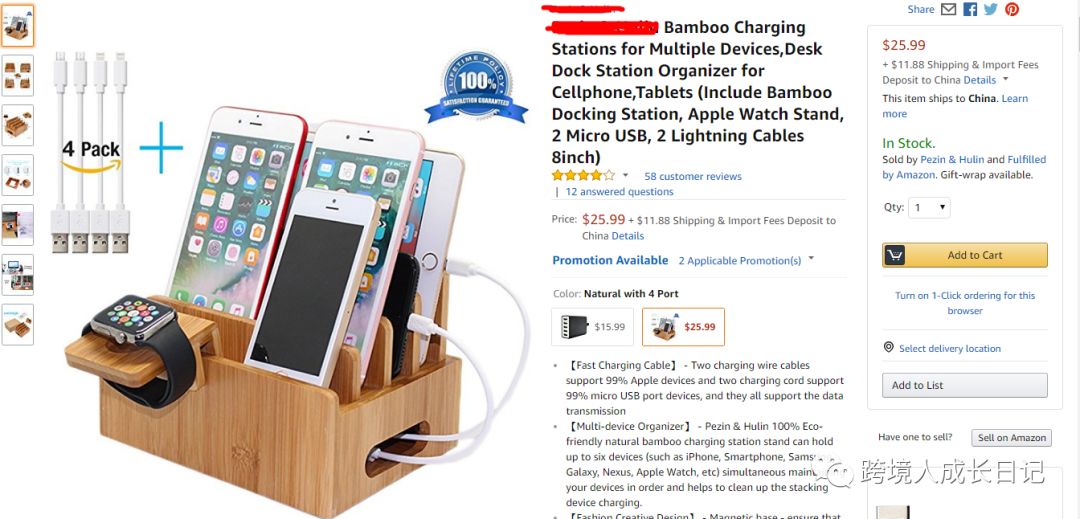Click the delivery location pin icon

[889, 348]
